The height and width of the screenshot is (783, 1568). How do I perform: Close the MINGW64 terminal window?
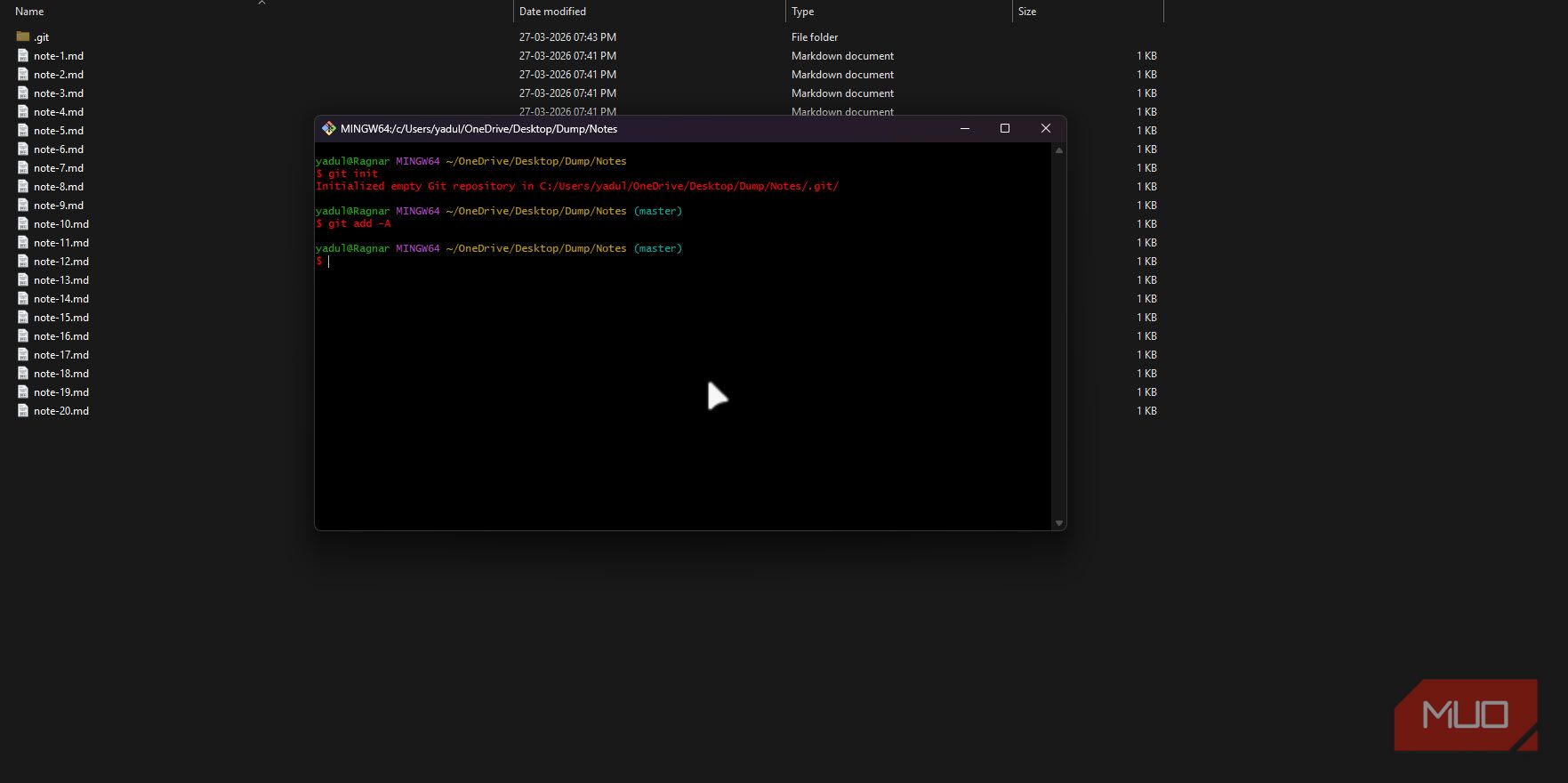[1046, 129]
